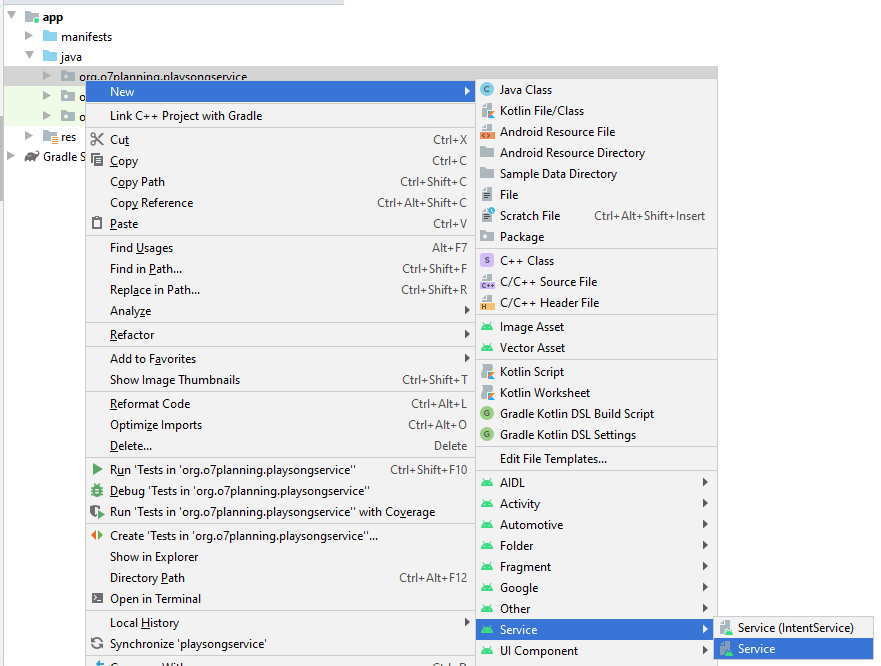Click the Image Asset android icon
The image size is (881, 666).
point(487,327)
